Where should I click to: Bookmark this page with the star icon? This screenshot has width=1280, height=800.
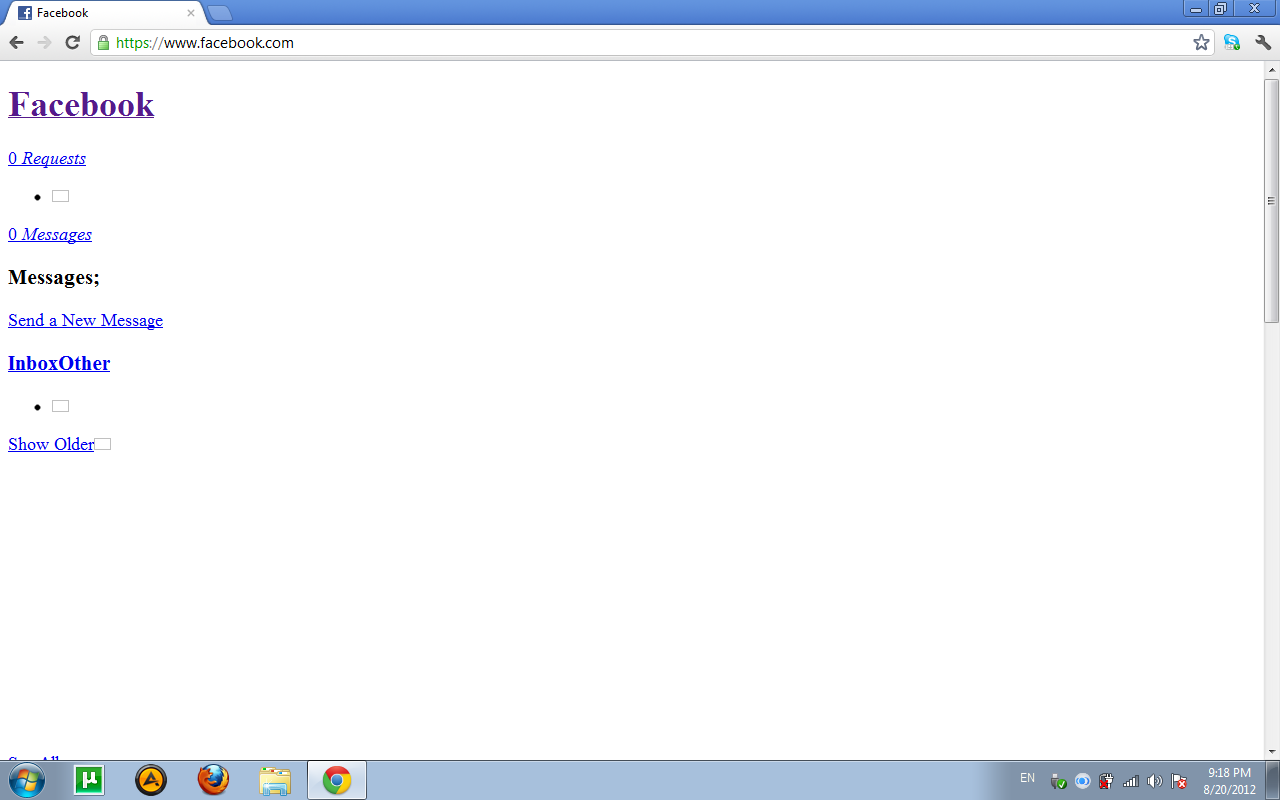(1201, 42)
